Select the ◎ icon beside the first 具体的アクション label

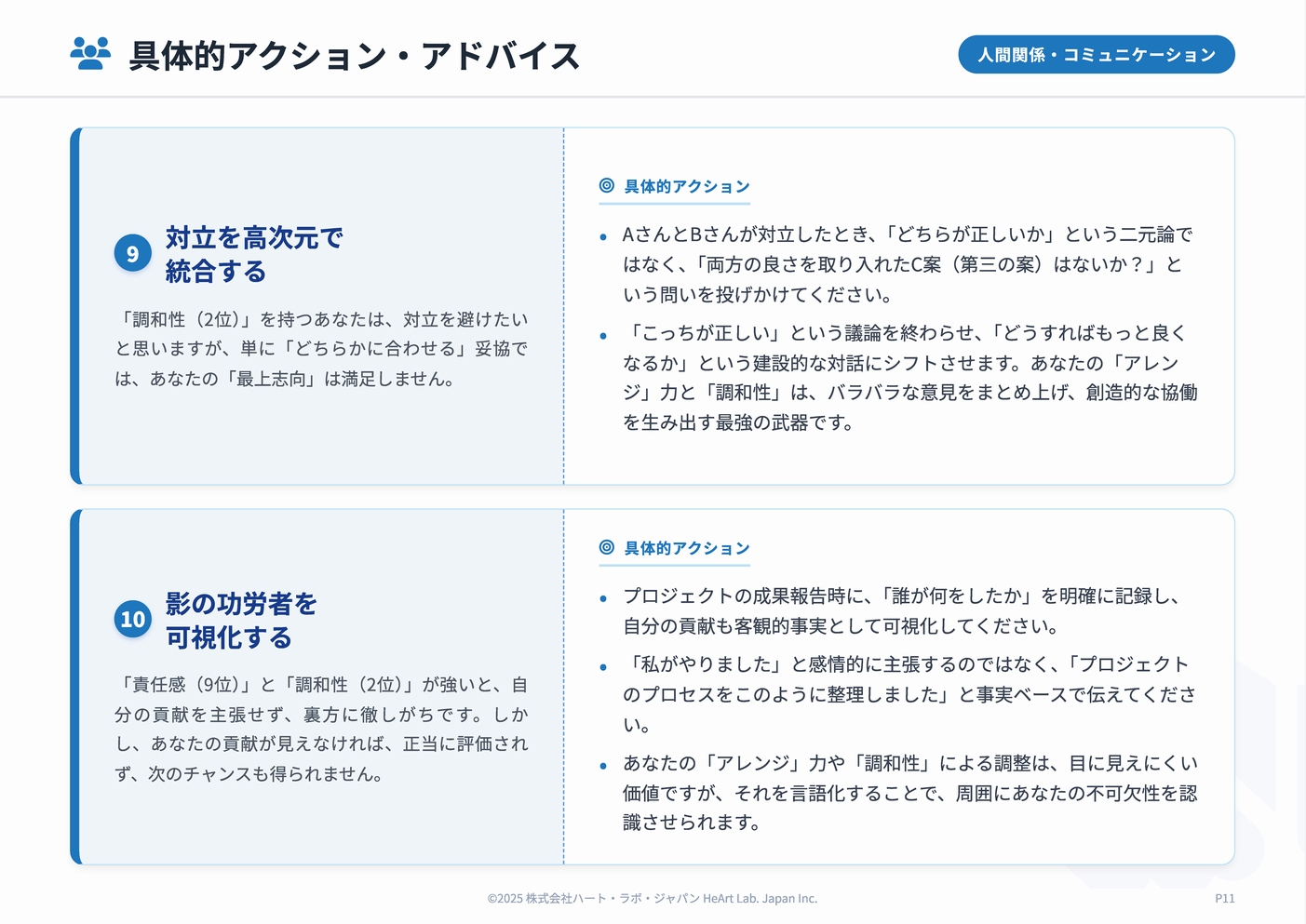tap(608, 185)
